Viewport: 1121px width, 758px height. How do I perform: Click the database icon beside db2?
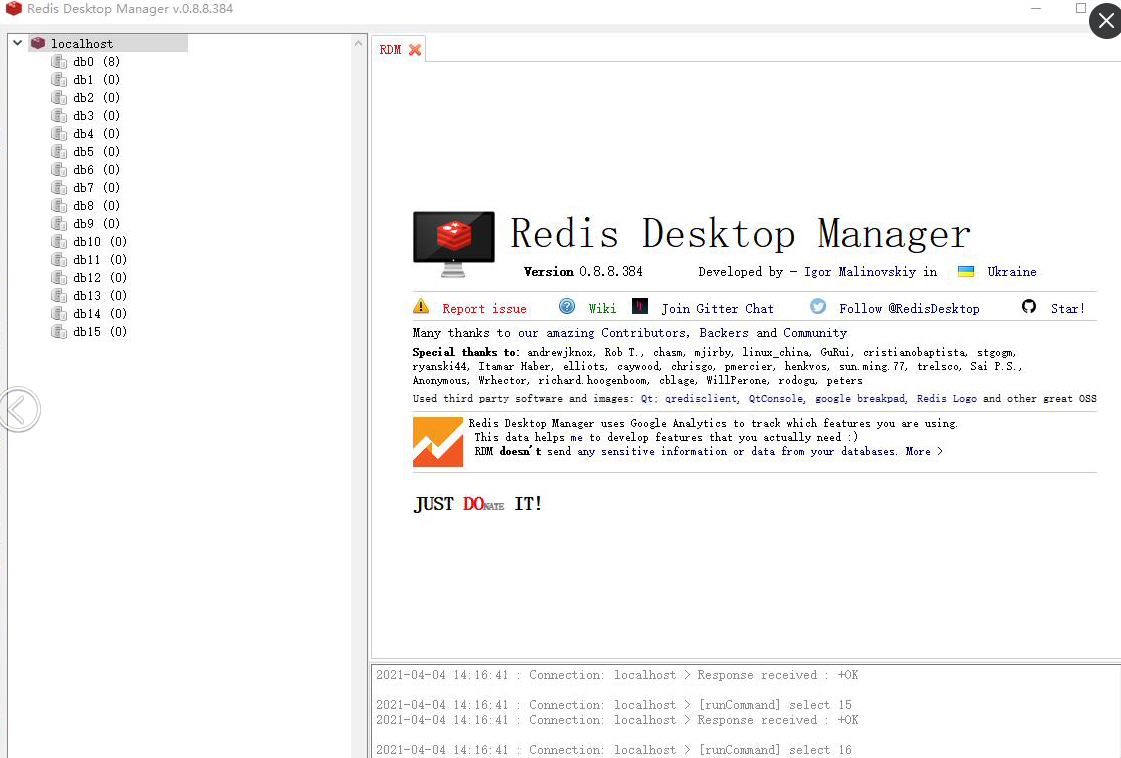pos(59,97)
